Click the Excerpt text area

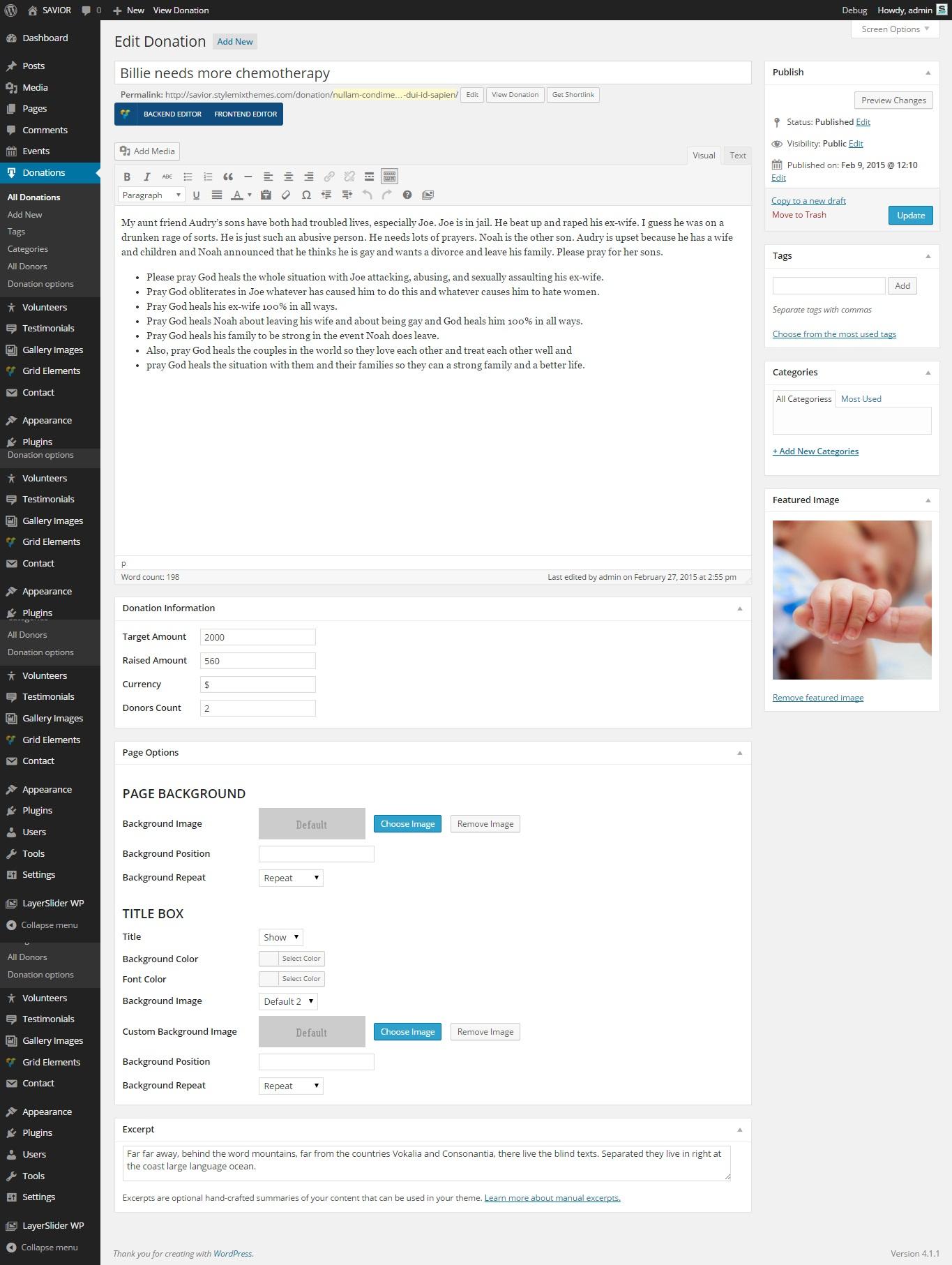point(426,1163)
